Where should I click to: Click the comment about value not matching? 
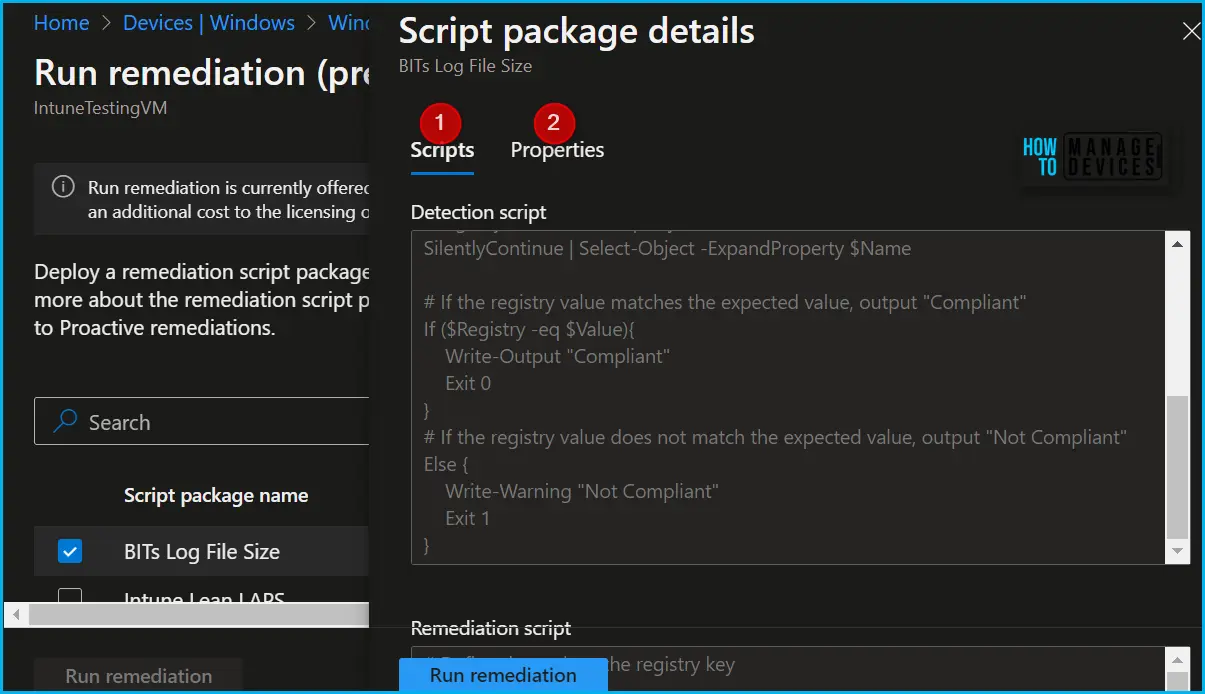[x=775, y=437]
